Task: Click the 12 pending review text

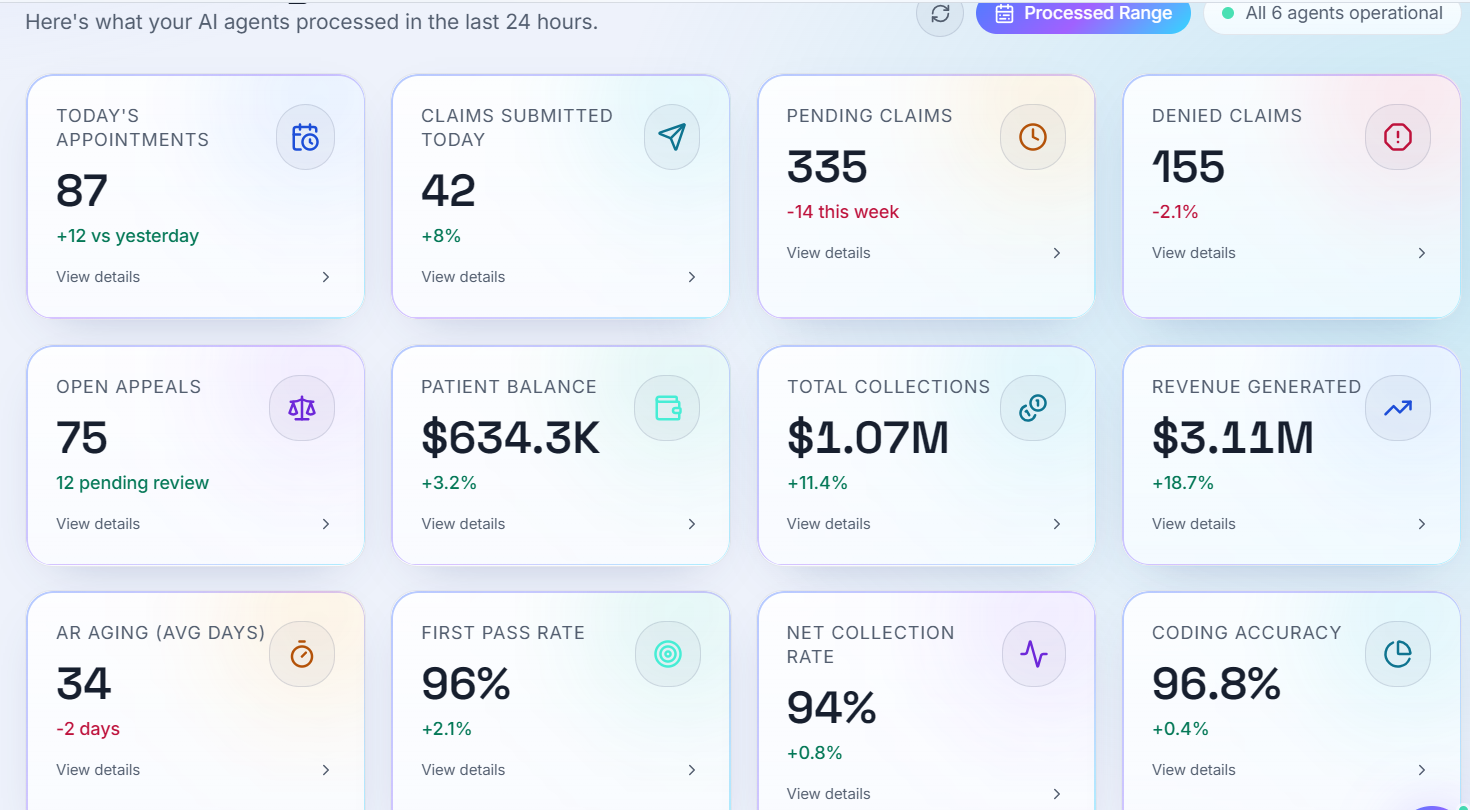Action: pos(132,483)
